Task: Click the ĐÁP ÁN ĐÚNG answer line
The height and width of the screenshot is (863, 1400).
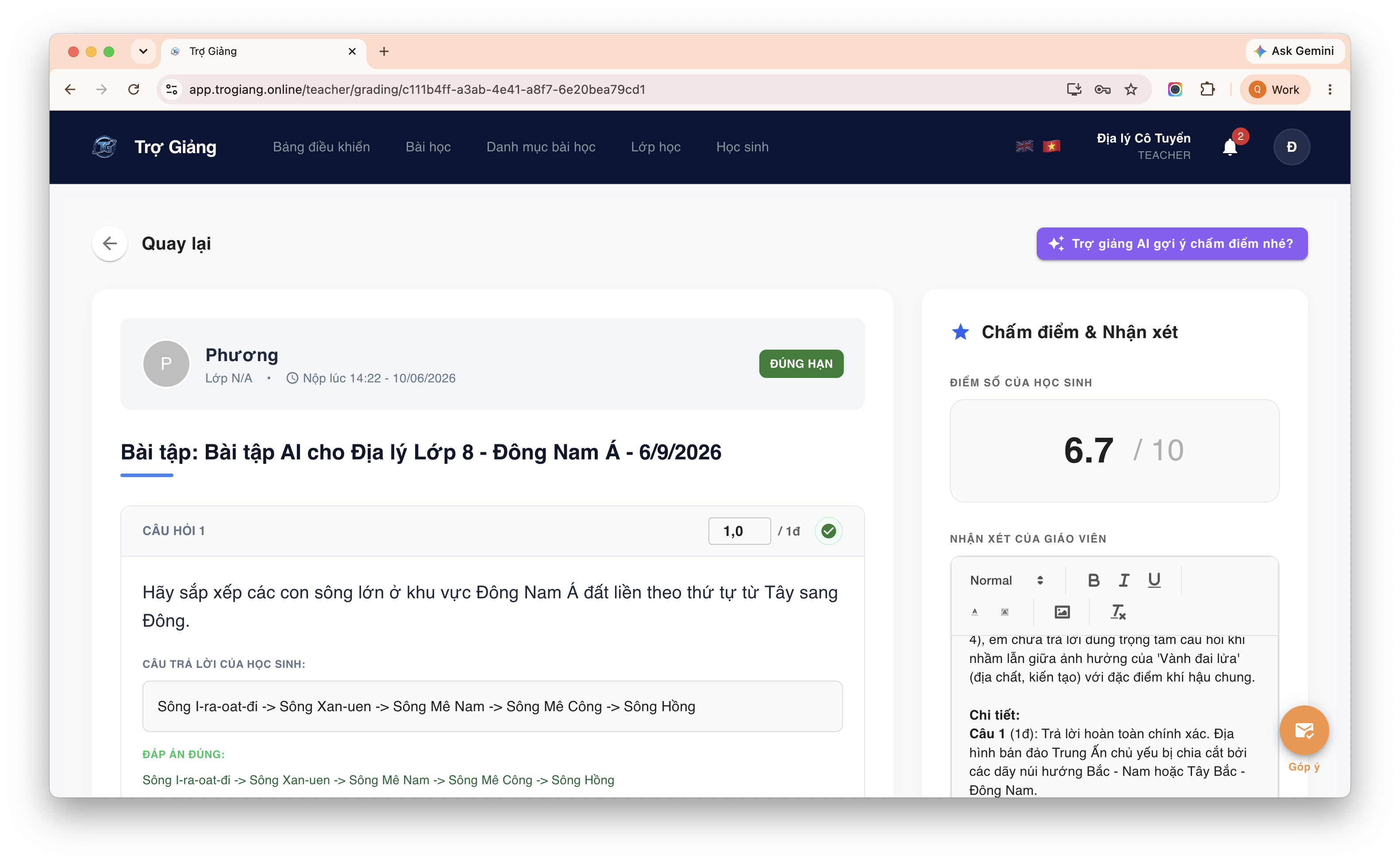Action: tap(378, 780)
